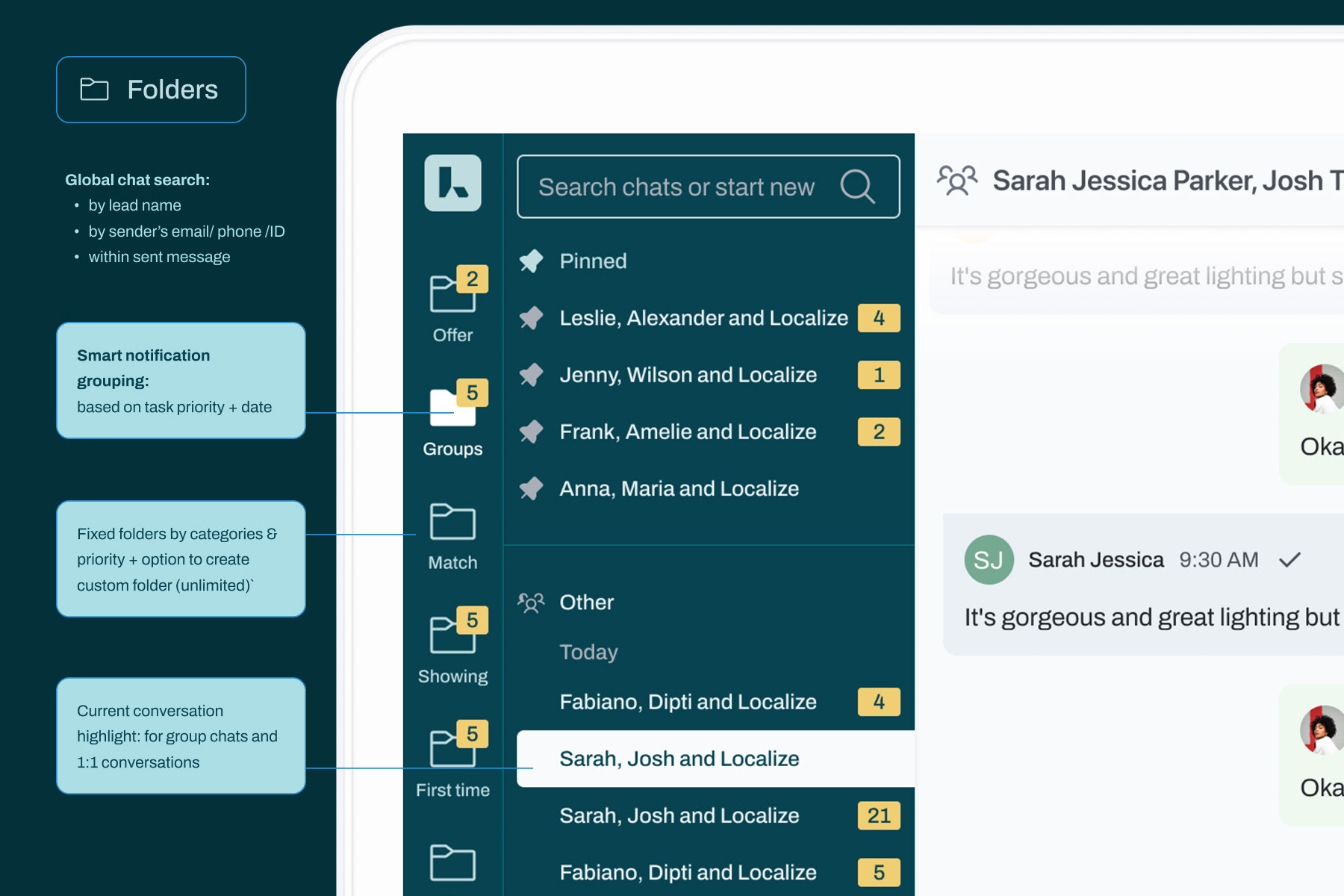1344x896 pixels.
Task: Click Sarah Jessica sender name
Action: coord(1095,559)
